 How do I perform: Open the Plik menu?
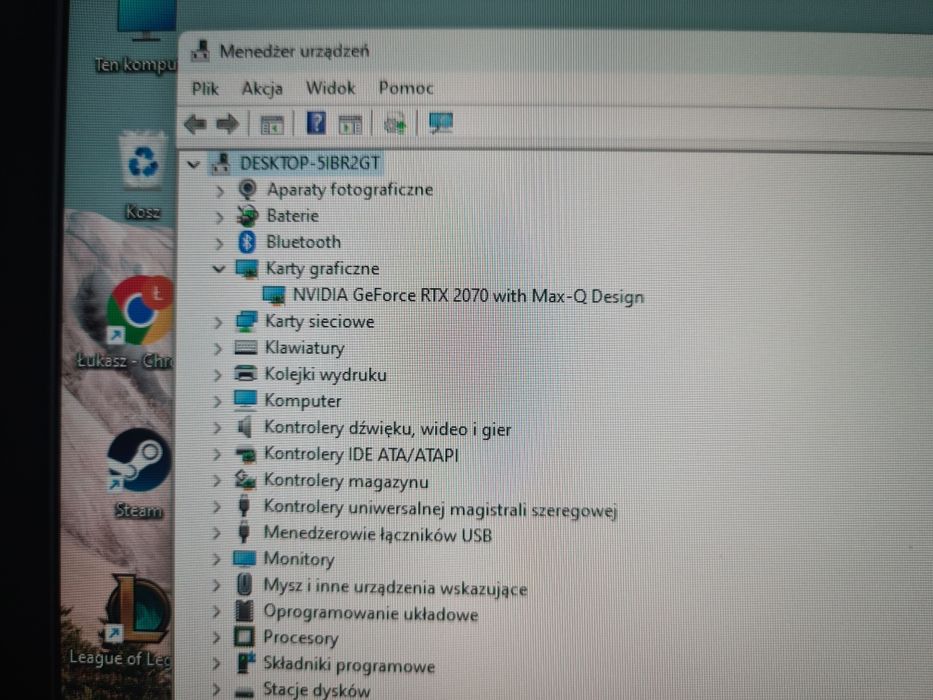click(205, 89)
